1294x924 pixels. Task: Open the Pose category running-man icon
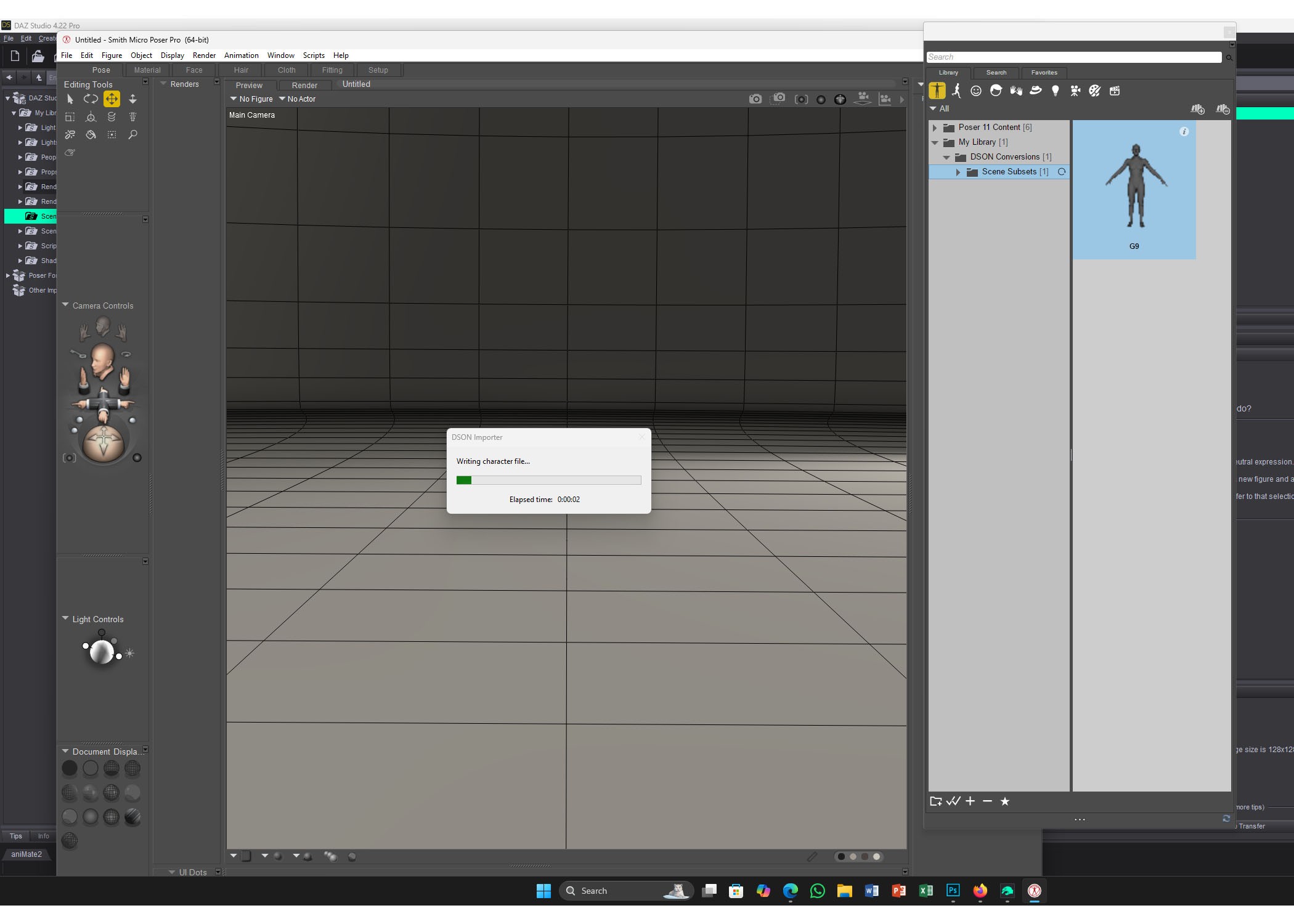(956, 91)
